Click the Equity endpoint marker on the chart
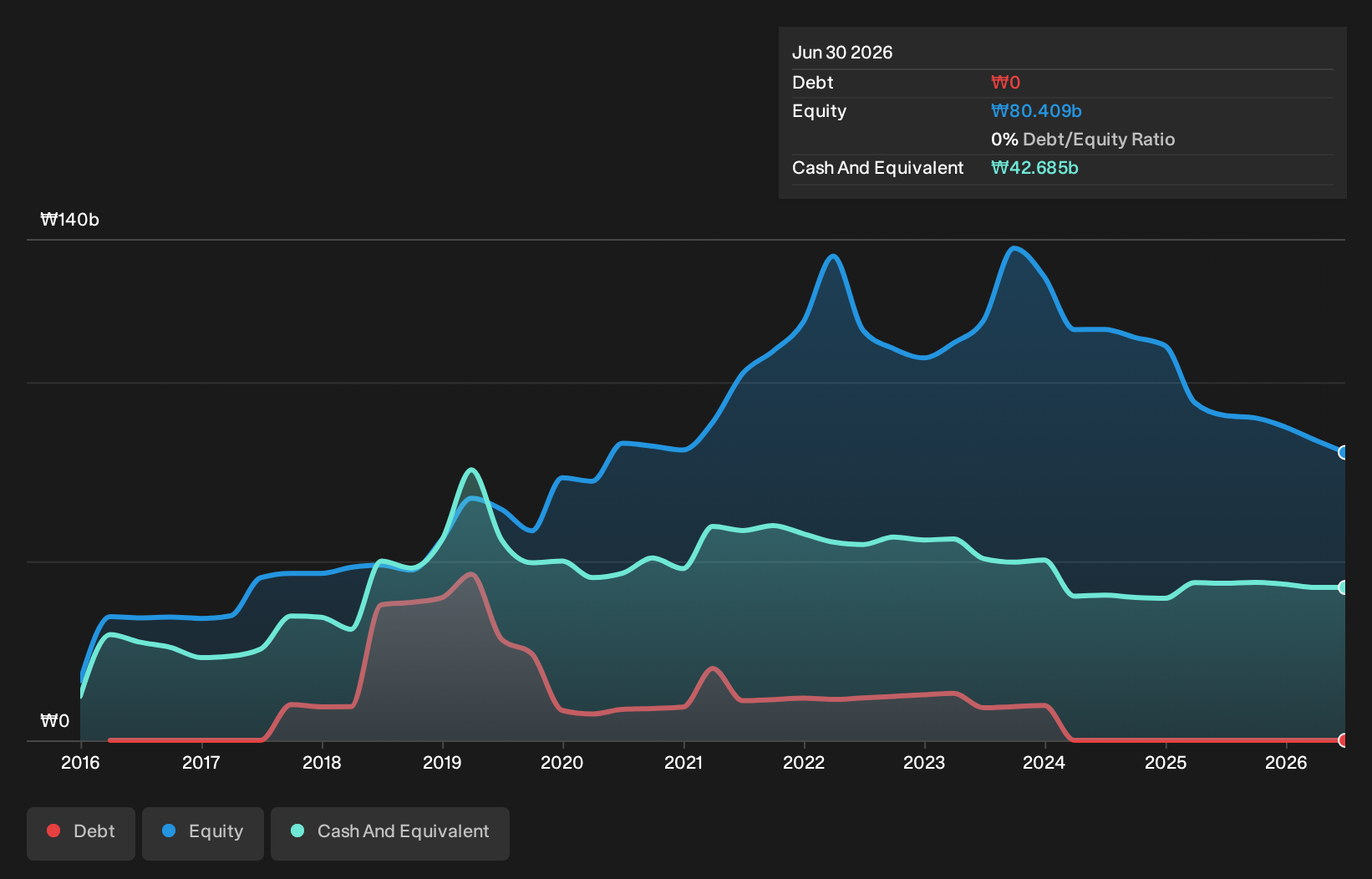 tap(1344, 452)
